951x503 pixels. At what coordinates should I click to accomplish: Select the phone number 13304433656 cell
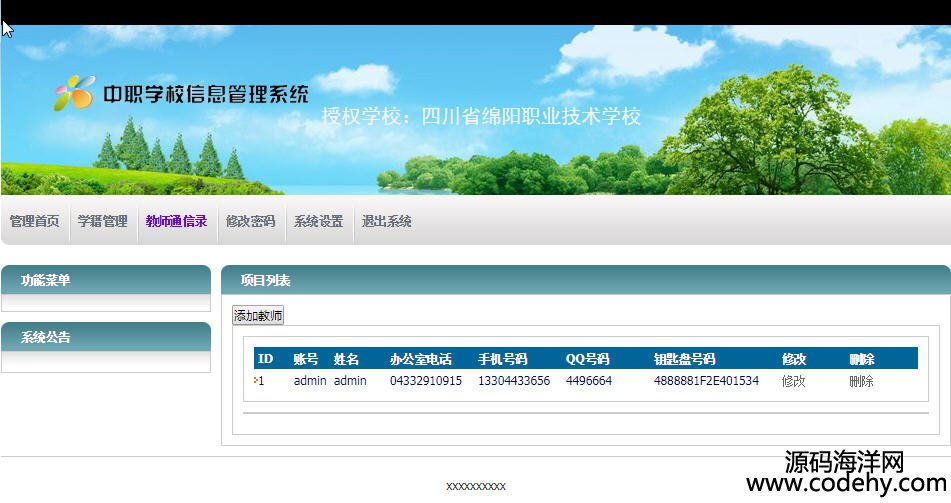click(513, 381)
